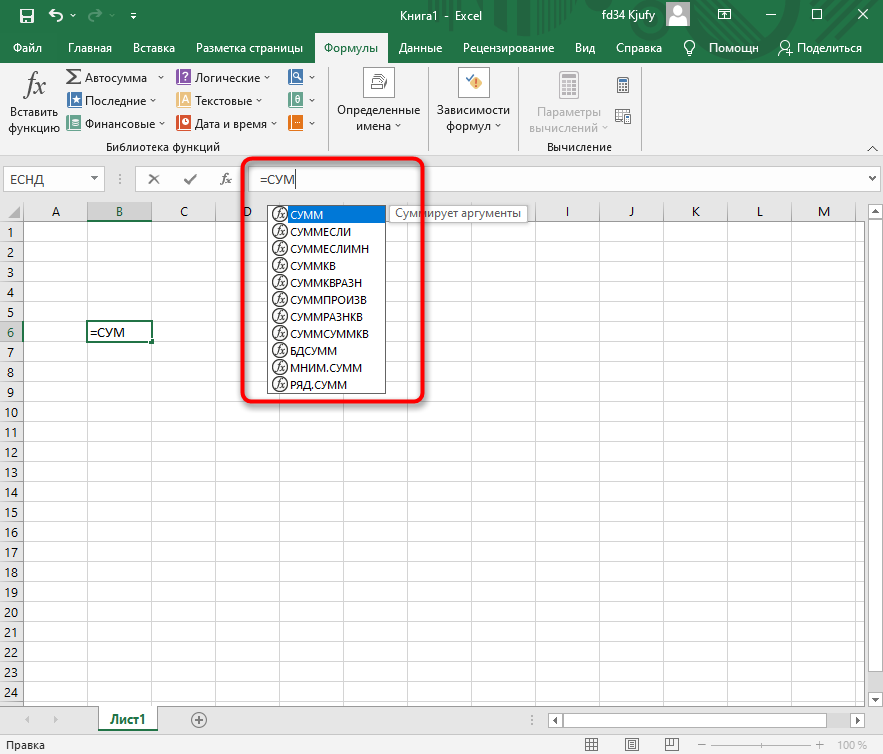
Task: Click the Insert Function fx ribbon button
Action: click(x=34, y=102)
